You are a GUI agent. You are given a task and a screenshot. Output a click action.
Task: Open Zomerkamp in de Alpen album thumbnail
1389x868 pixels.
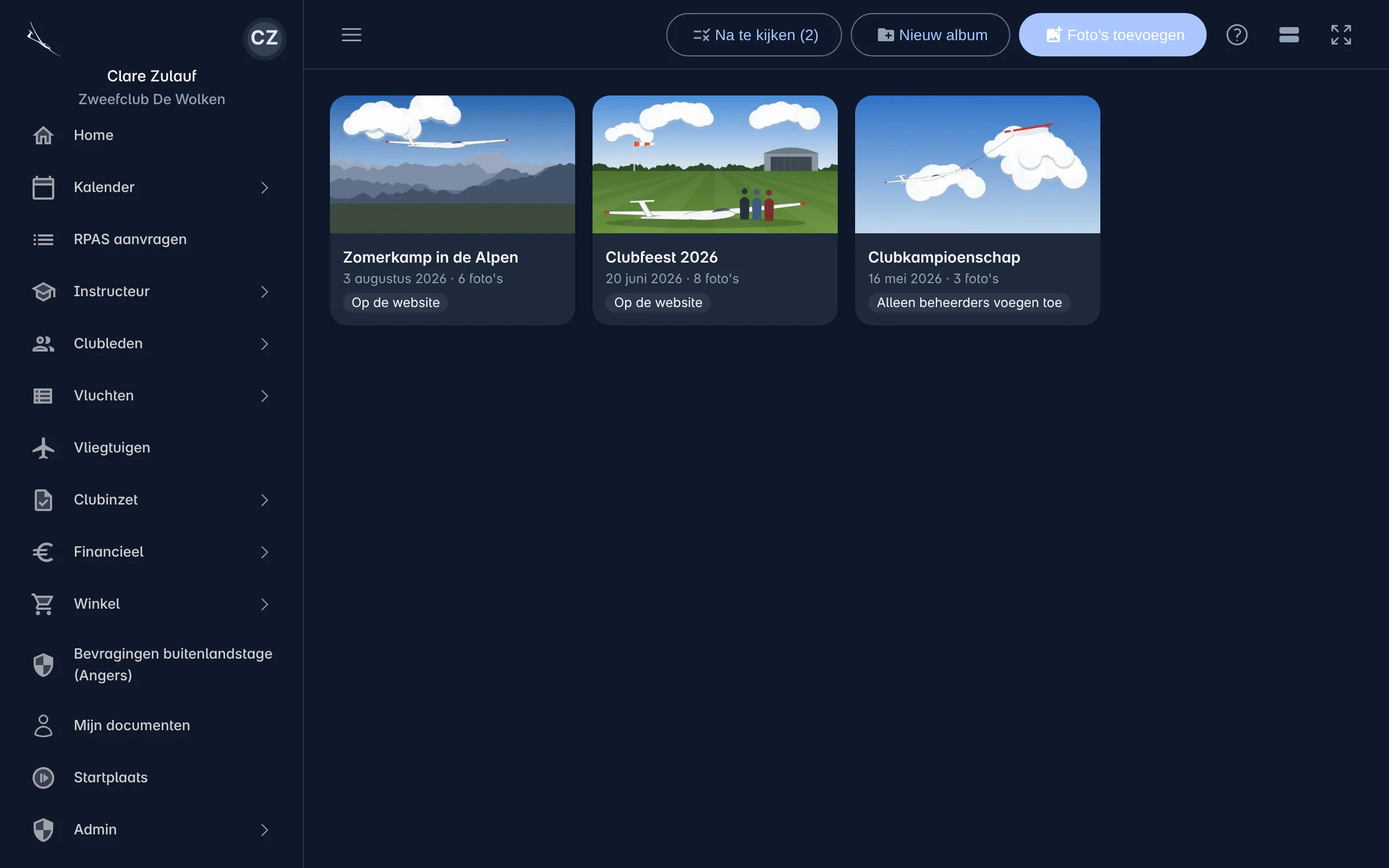[453, 165]
